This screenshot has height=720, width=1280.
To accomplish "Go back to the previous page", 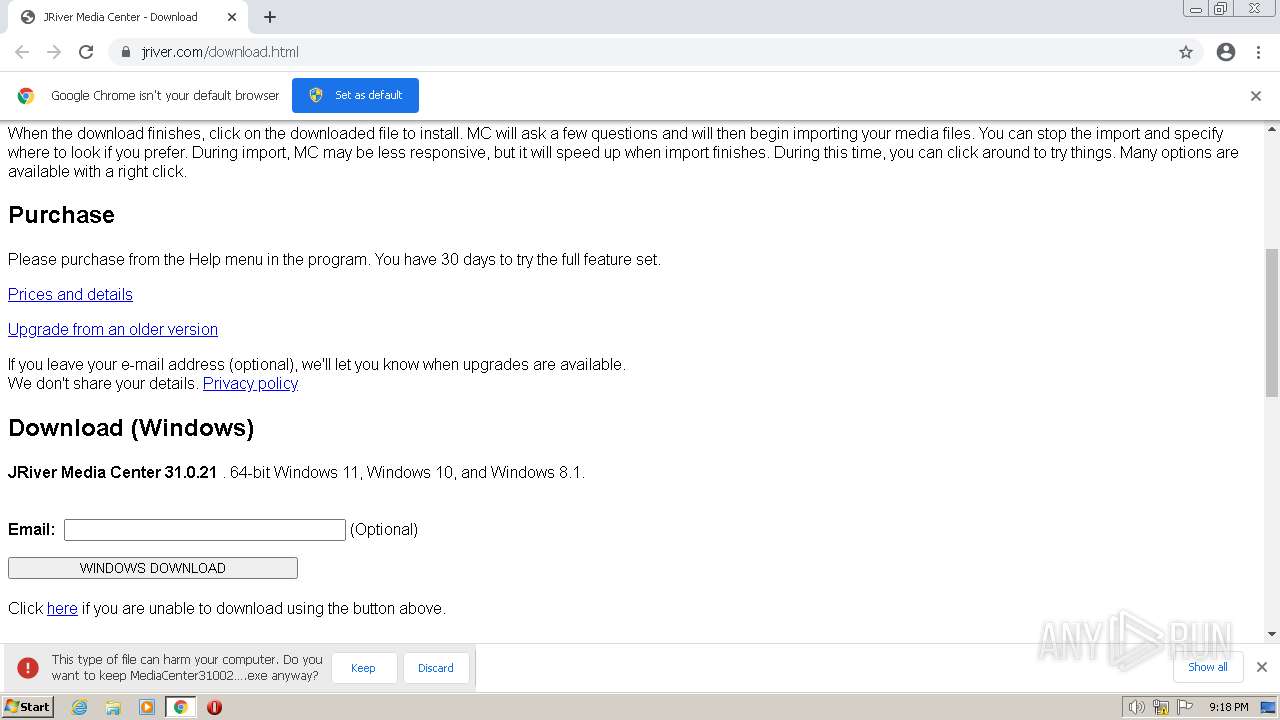I will tap(22, 52).
